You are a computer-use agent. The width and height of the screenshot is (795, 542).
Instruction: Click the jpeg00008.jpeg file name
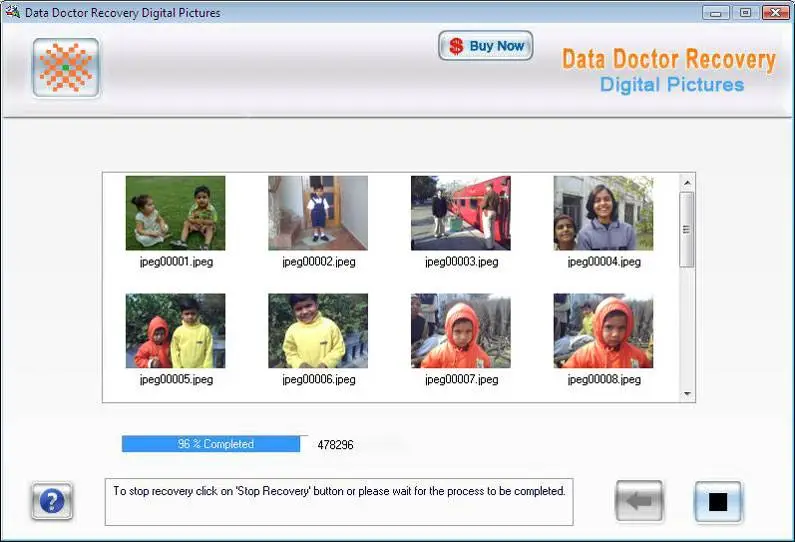(x=604, y=380)
